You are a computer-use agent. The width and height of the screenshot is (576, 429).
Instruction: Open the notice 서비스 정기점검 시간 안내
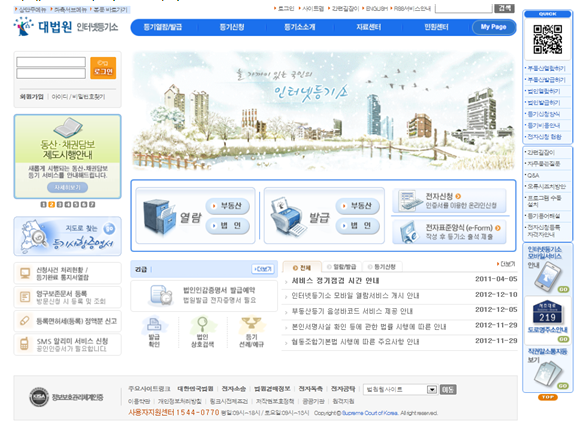[x=335, y=281]
